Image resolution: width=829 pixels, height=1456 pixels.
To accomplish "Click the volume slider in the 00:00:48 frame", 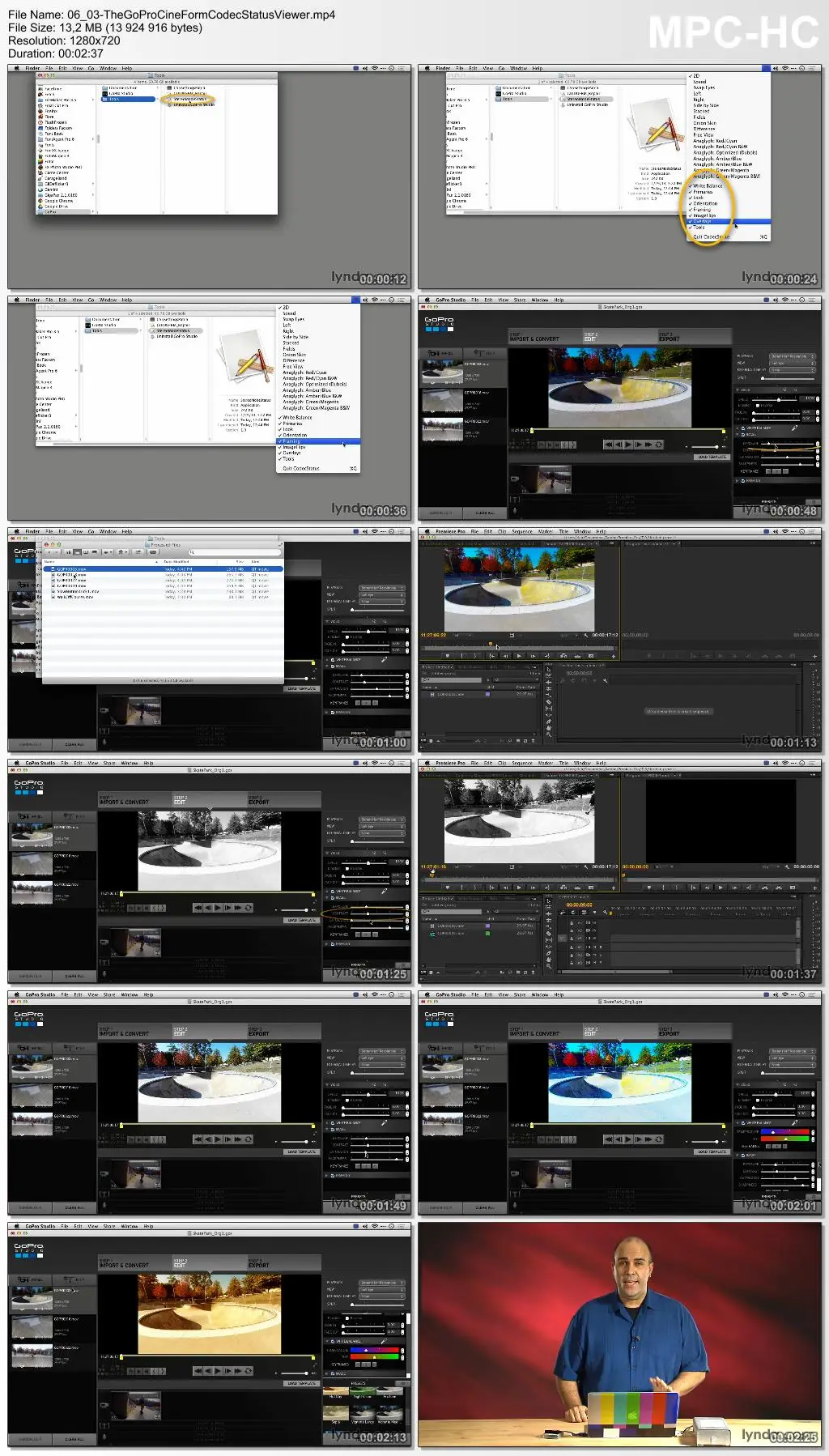I will 706,447.
